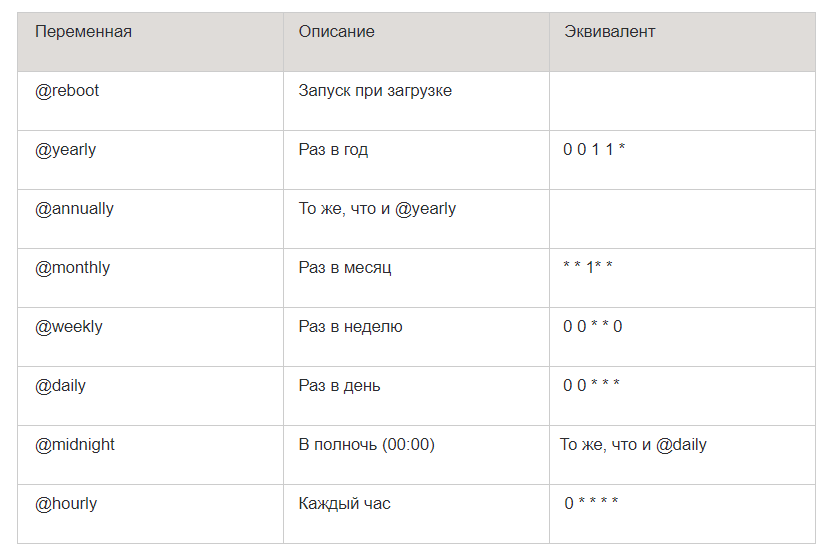This screenshot has width=833, height=559.
Task: Click the Описание column header
Action: coord(336,32)
